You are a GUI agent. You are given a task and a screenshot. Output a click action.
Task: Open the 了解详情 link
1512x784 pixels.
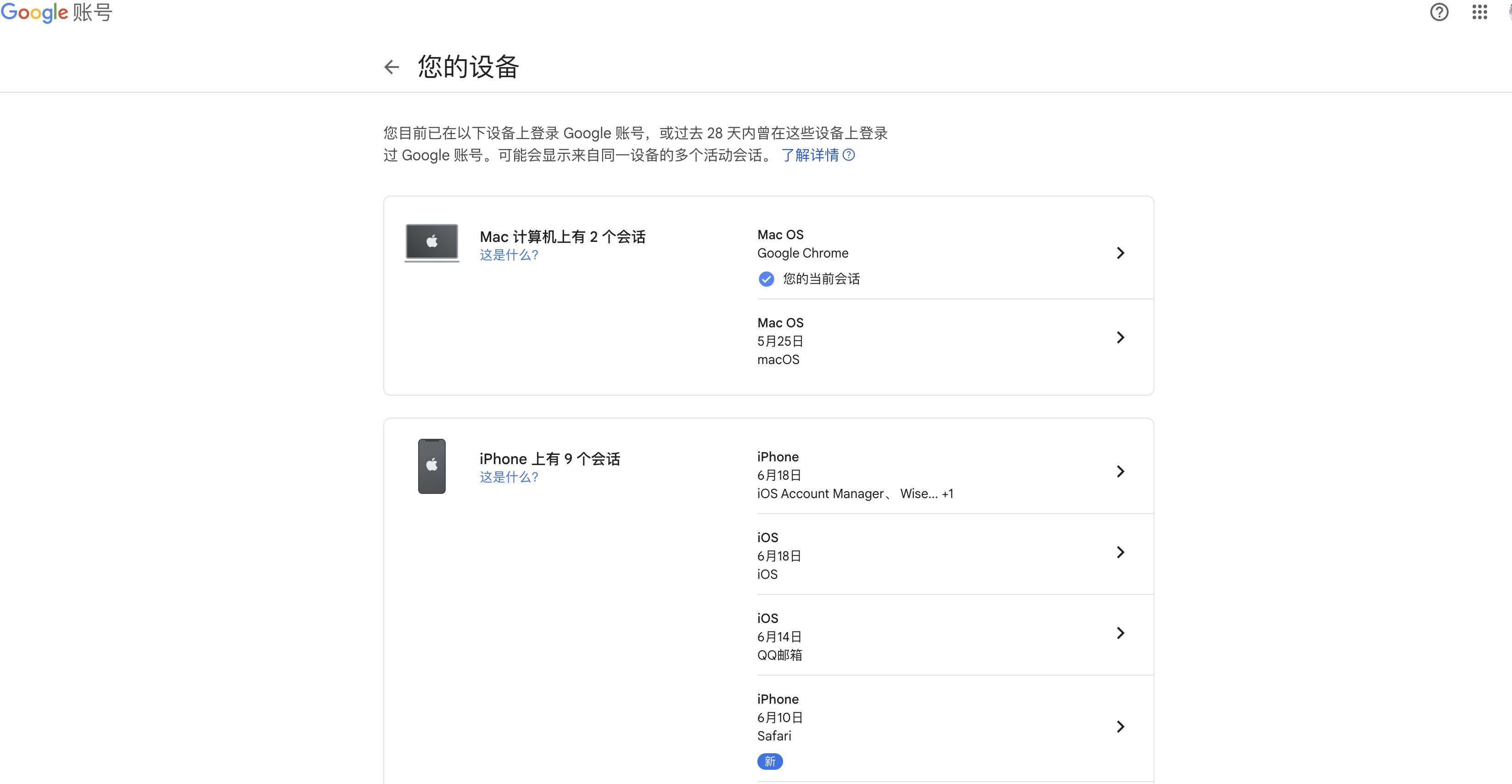click(810, 155)
